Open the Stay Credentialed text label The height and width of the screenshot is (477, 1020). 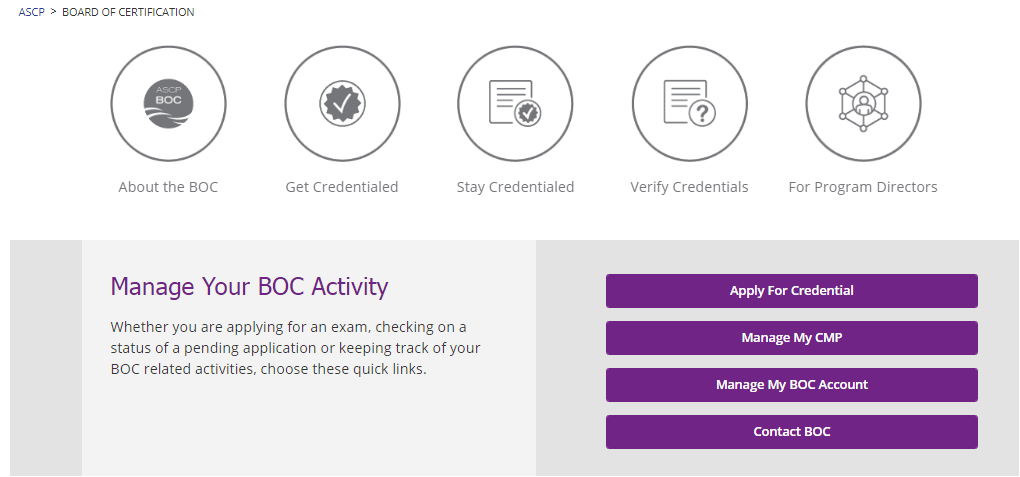(515, 187)
